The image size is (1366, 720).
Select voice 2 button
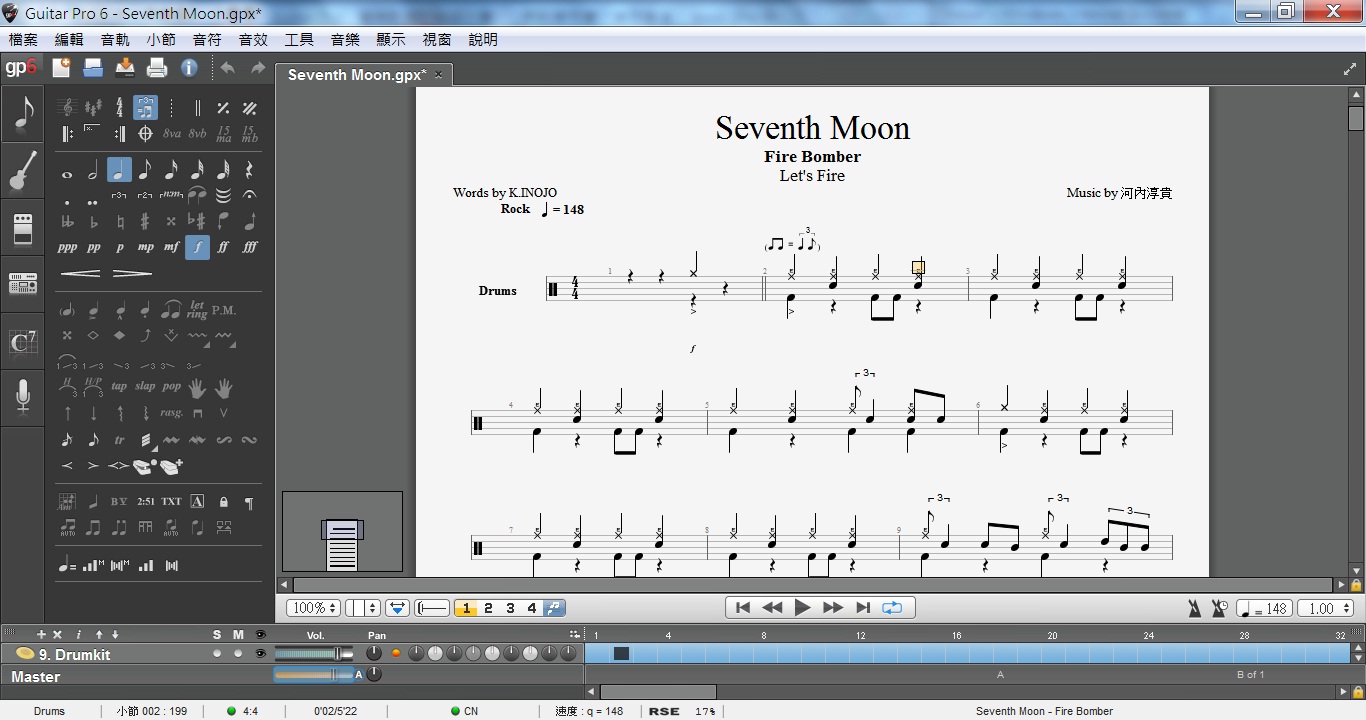tap(488, 608)
